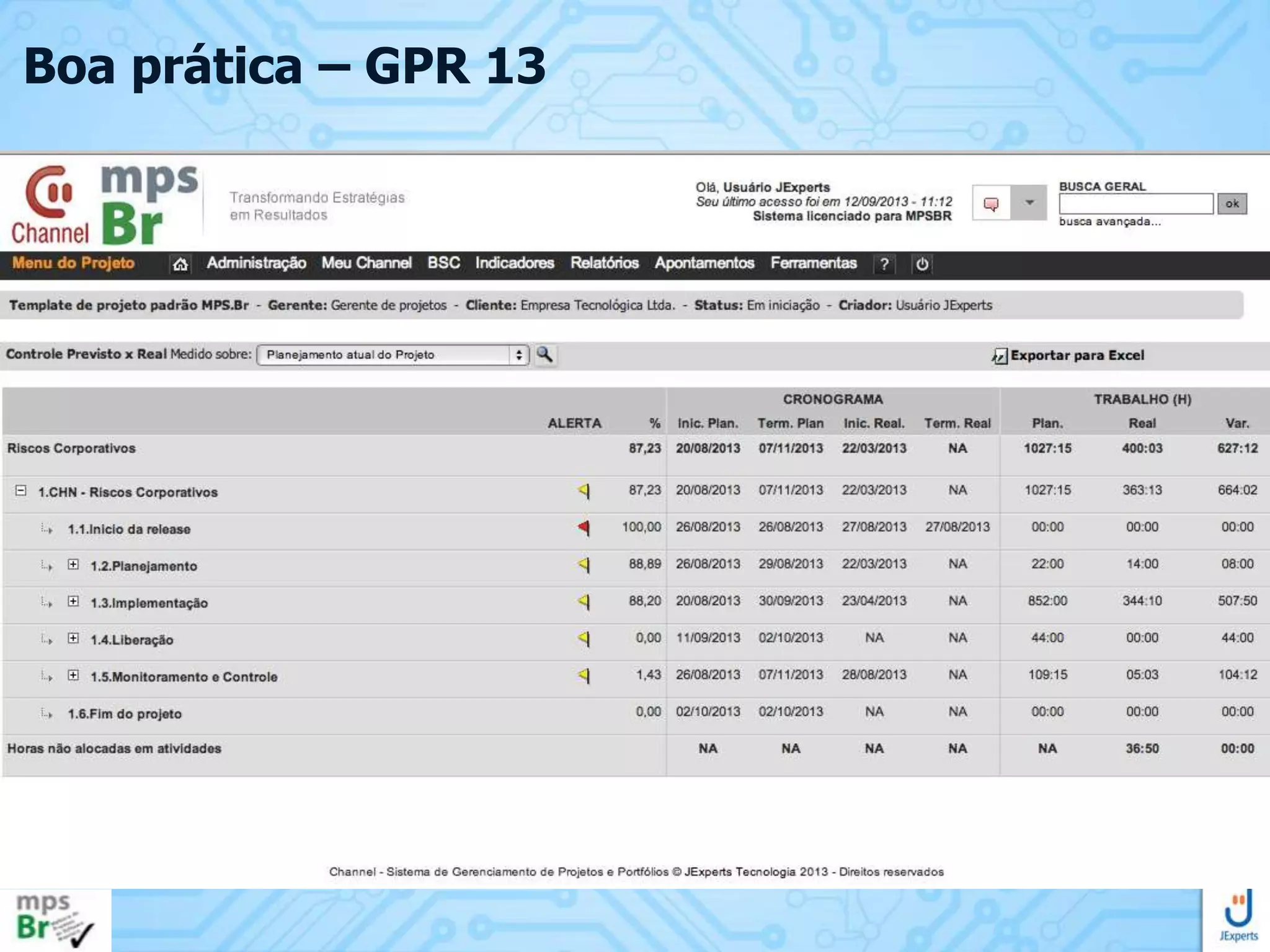Click the Template de projeto padrão MPS.Br title
The width and height of the screenshot is (1270, 952).
(129, 306)
